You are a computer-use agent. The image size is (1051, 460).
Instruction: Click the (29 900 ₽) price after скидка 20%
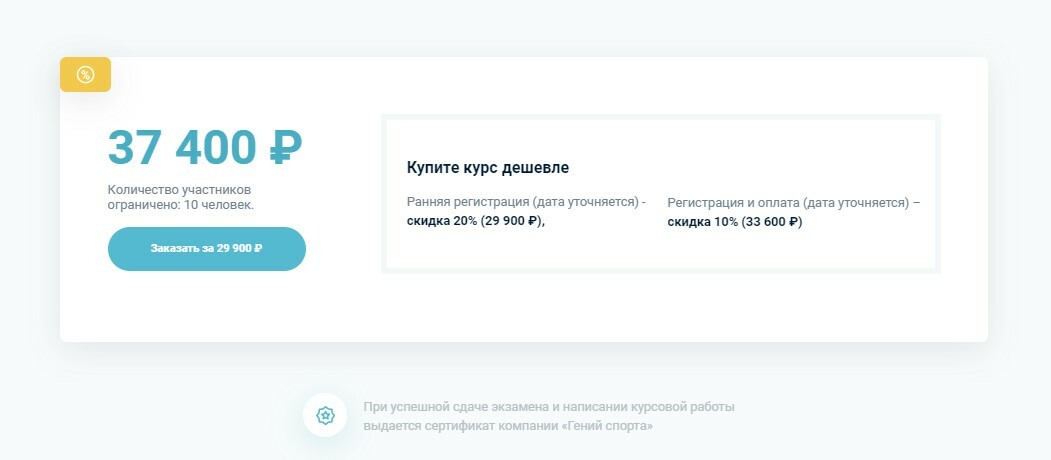coord(511,221)
